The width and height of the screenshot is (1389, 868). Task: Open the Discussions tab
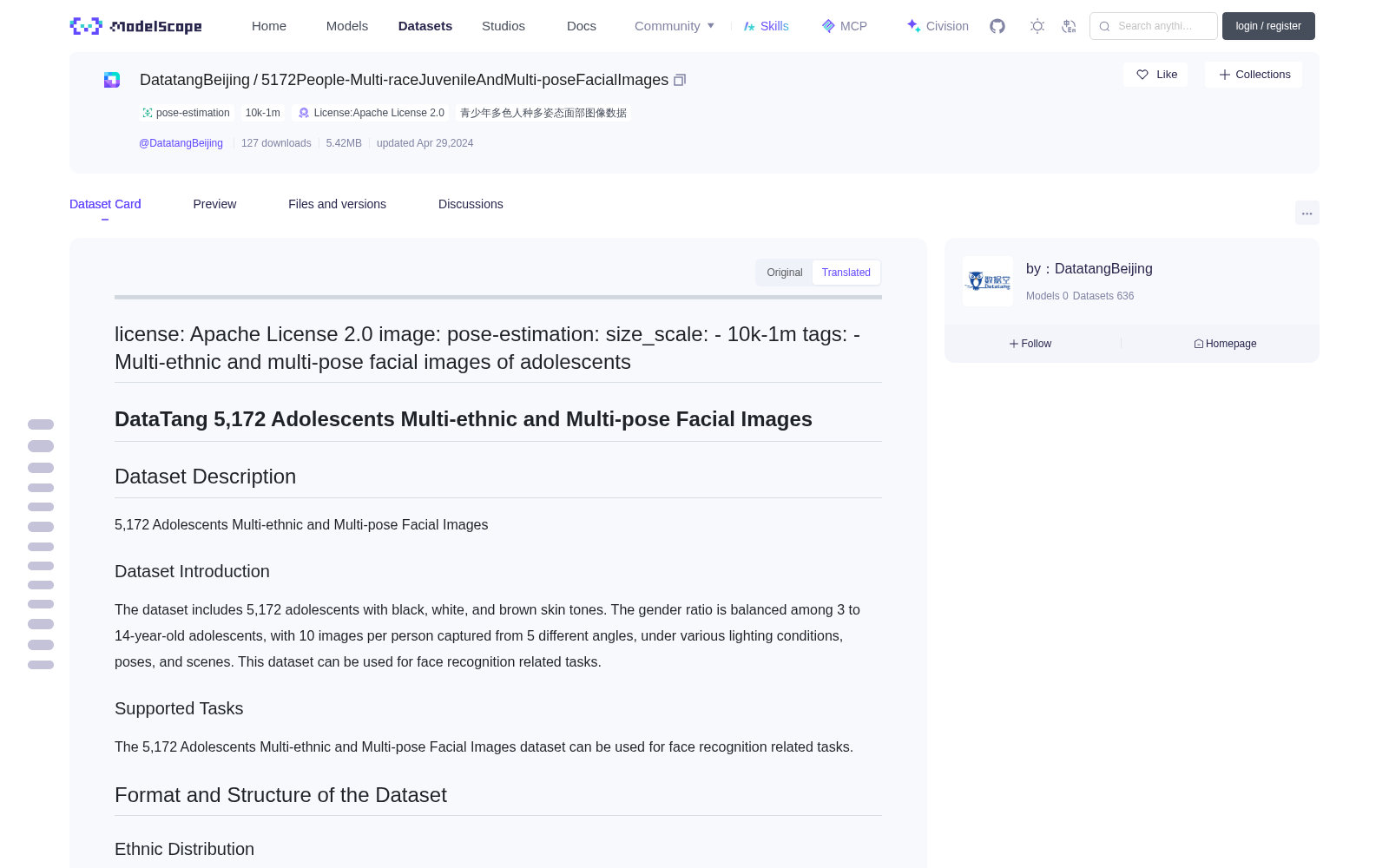pyautogui.click(x=471, y=204)
